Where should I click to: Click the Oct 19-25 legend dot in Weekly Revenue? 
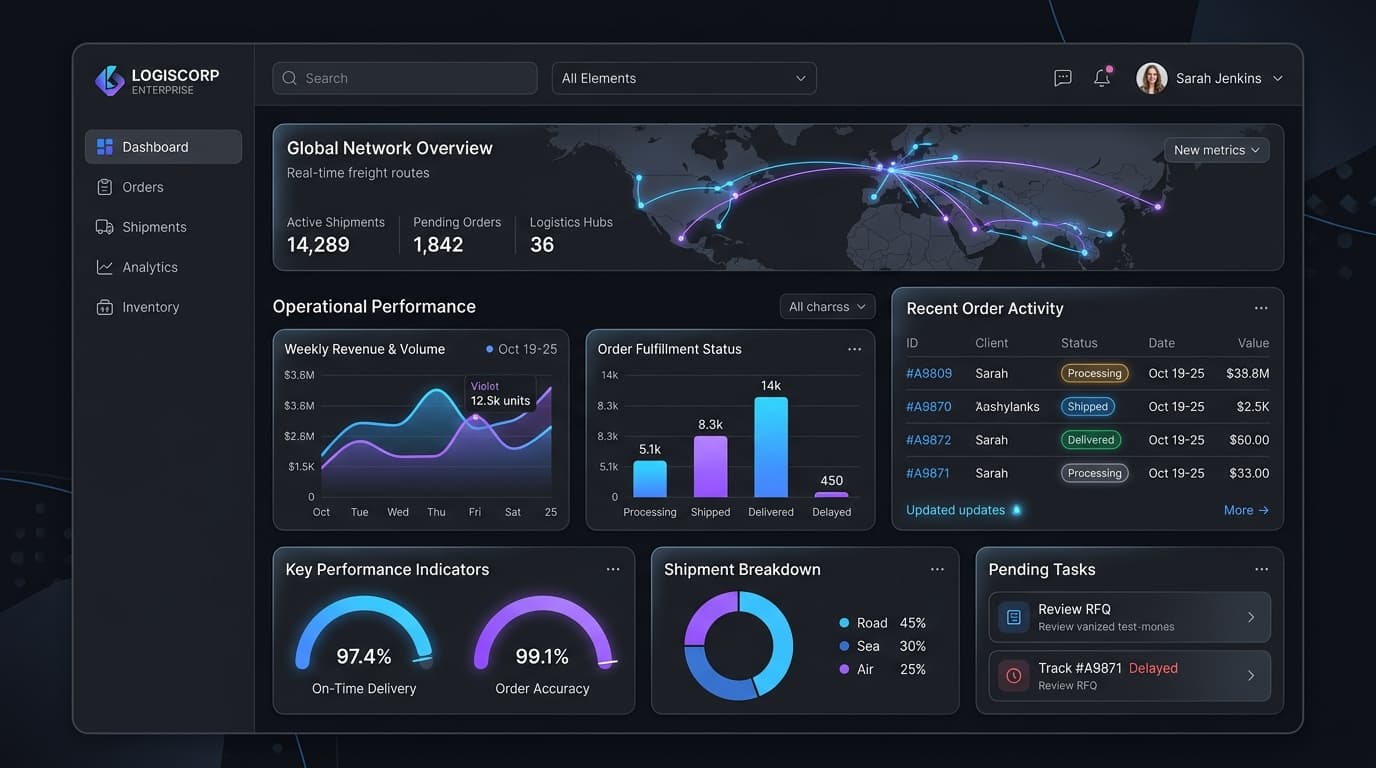pos(490,349)
